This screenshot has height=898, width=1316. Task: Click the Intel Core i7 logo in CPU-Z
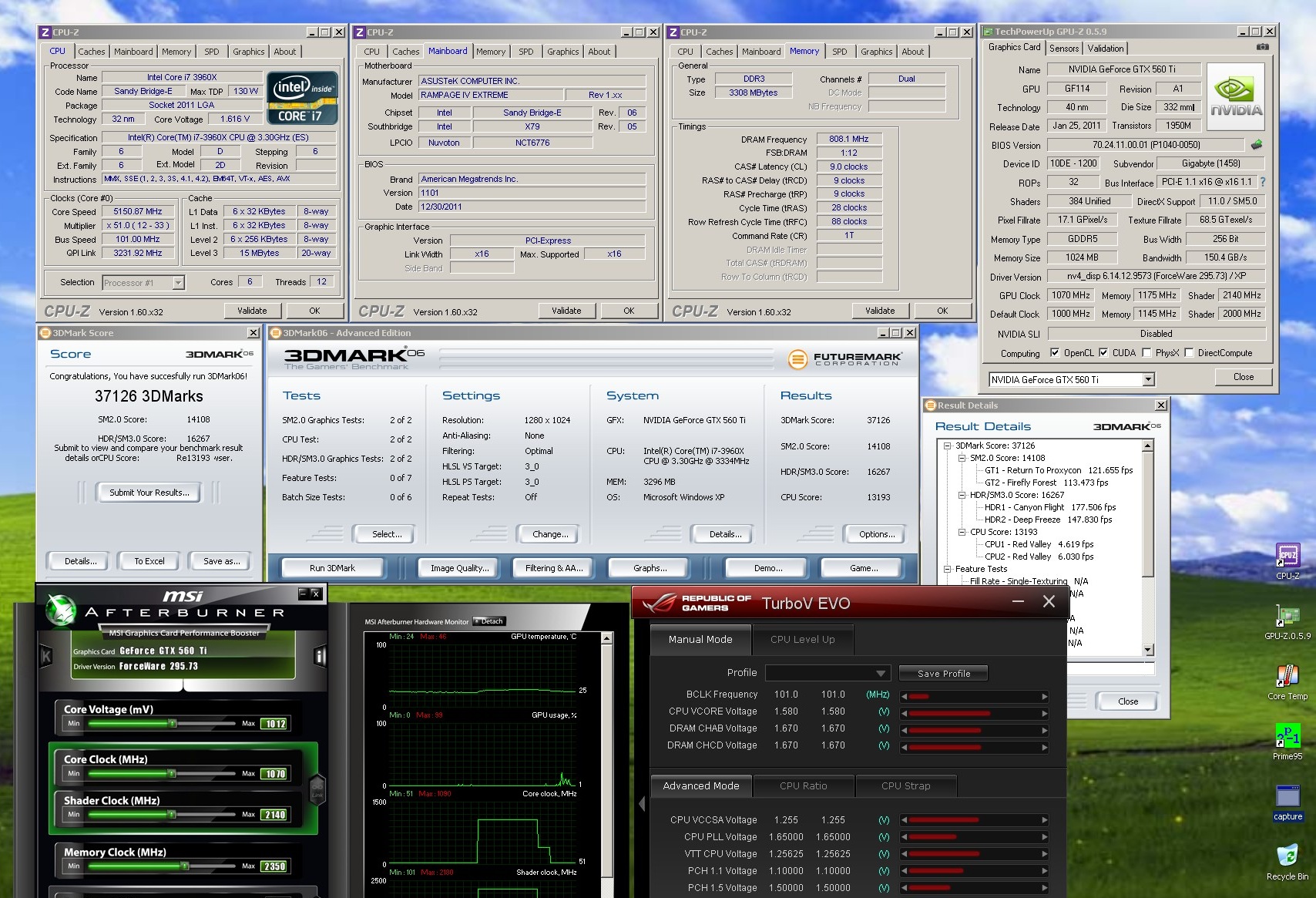pos(303,98)
